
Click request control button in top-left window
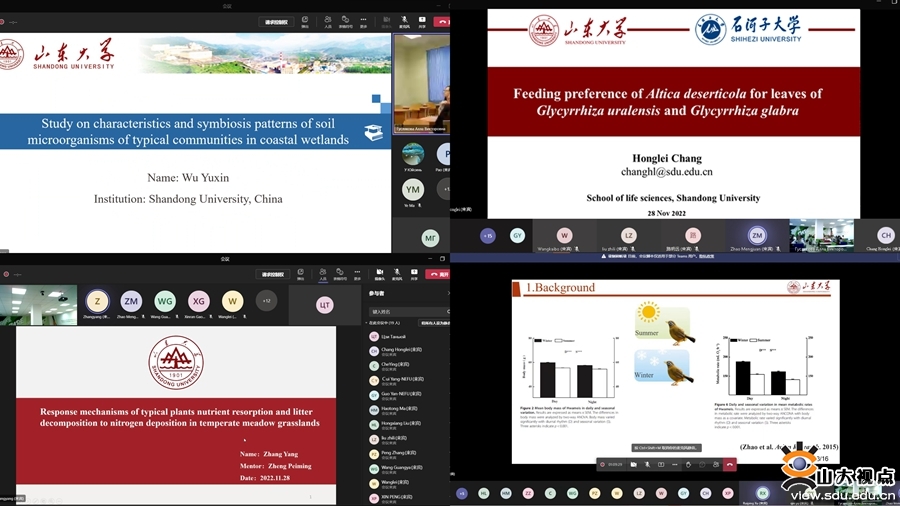[x=276, y=22]
